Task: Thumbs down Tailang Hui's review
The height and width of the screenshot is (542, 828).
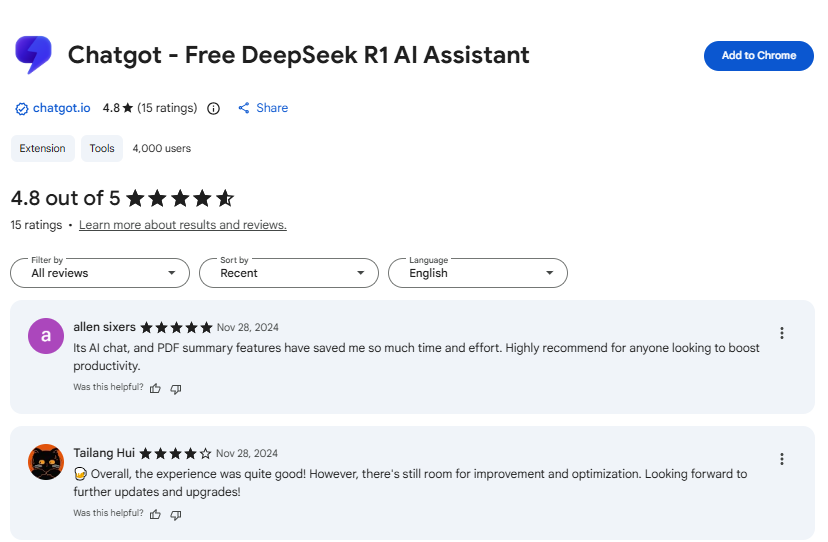Action: (176, 514)
